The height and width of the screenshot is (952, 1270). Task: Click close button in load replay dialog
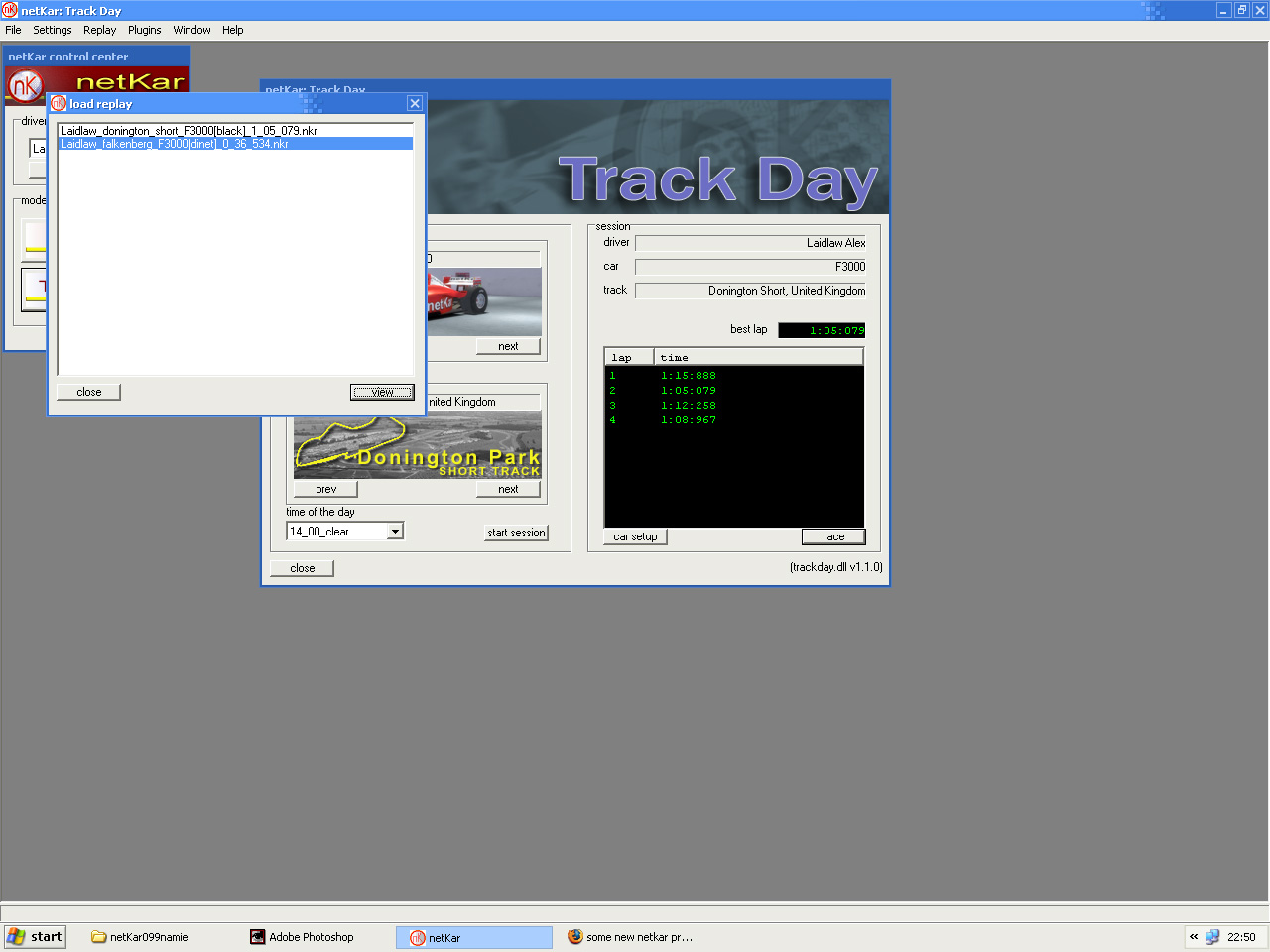88,392
